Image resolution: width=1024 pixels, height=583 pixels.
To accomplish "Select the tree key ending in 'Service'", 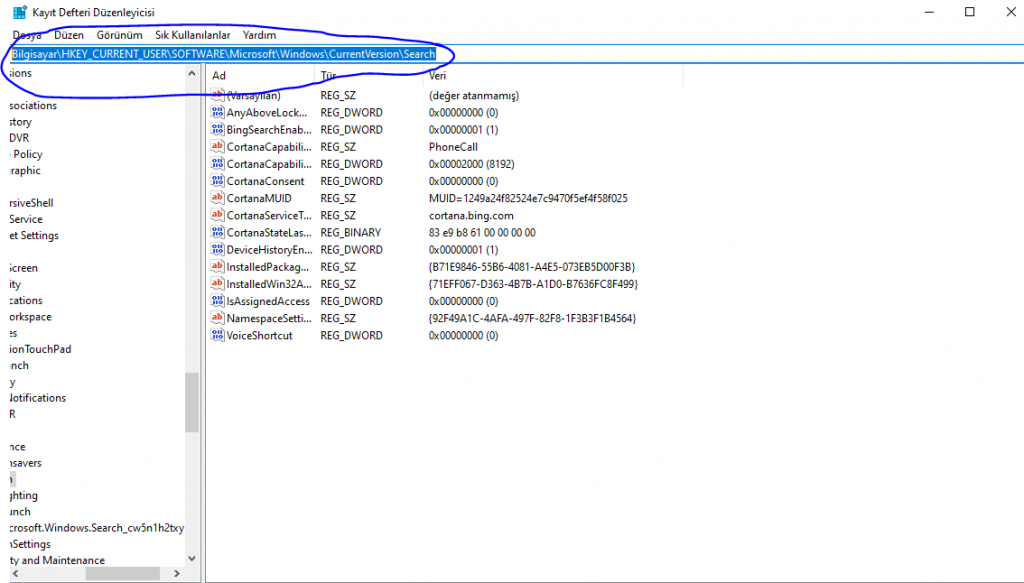I will point(26,219).
